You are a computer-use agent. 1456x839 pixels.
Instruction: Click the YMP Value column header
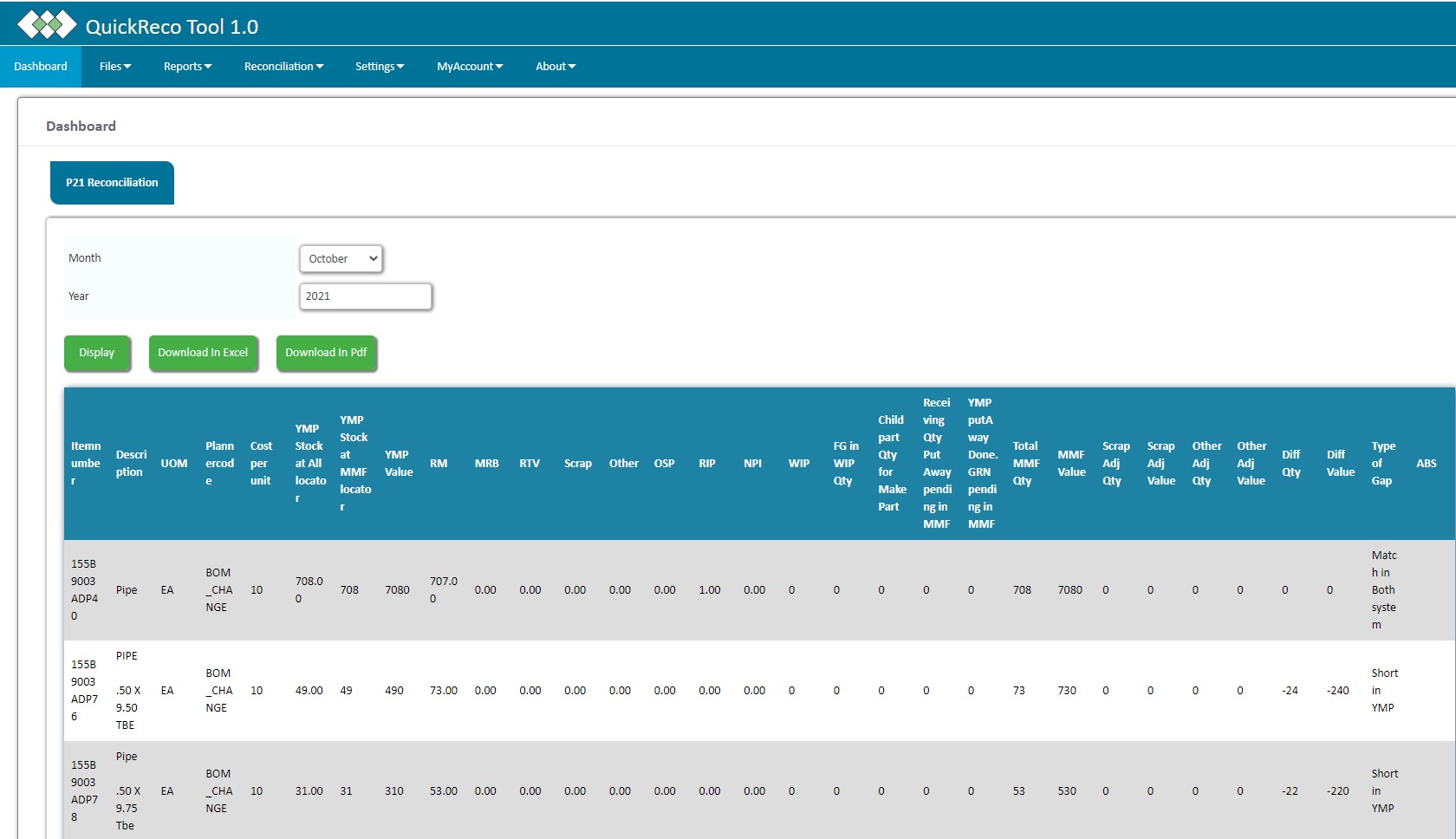[x=399, y=464]
